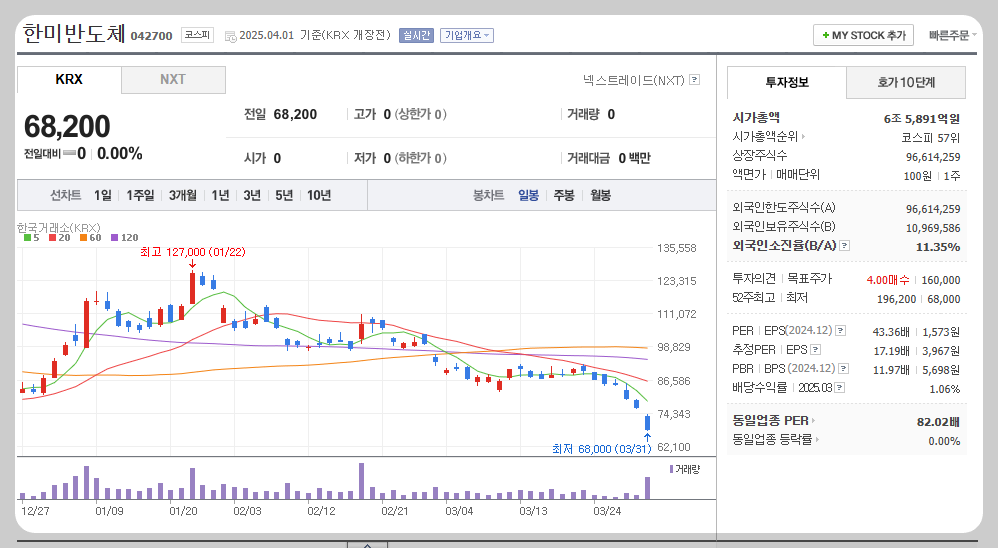Click the 선차트 label
Viewport: 998px width, 548px height.
coord(66,195)
